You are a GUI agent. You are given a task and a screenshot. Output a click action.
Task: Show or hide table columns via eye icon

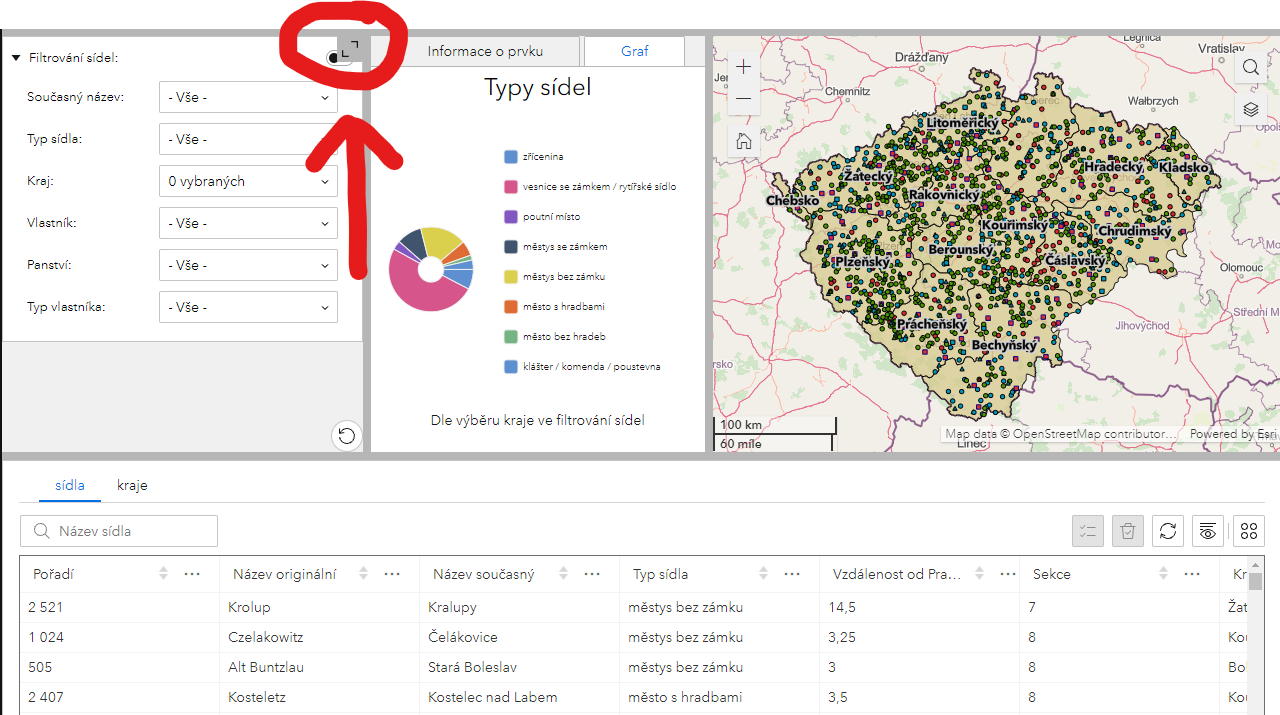click(x=1207, y=531)
